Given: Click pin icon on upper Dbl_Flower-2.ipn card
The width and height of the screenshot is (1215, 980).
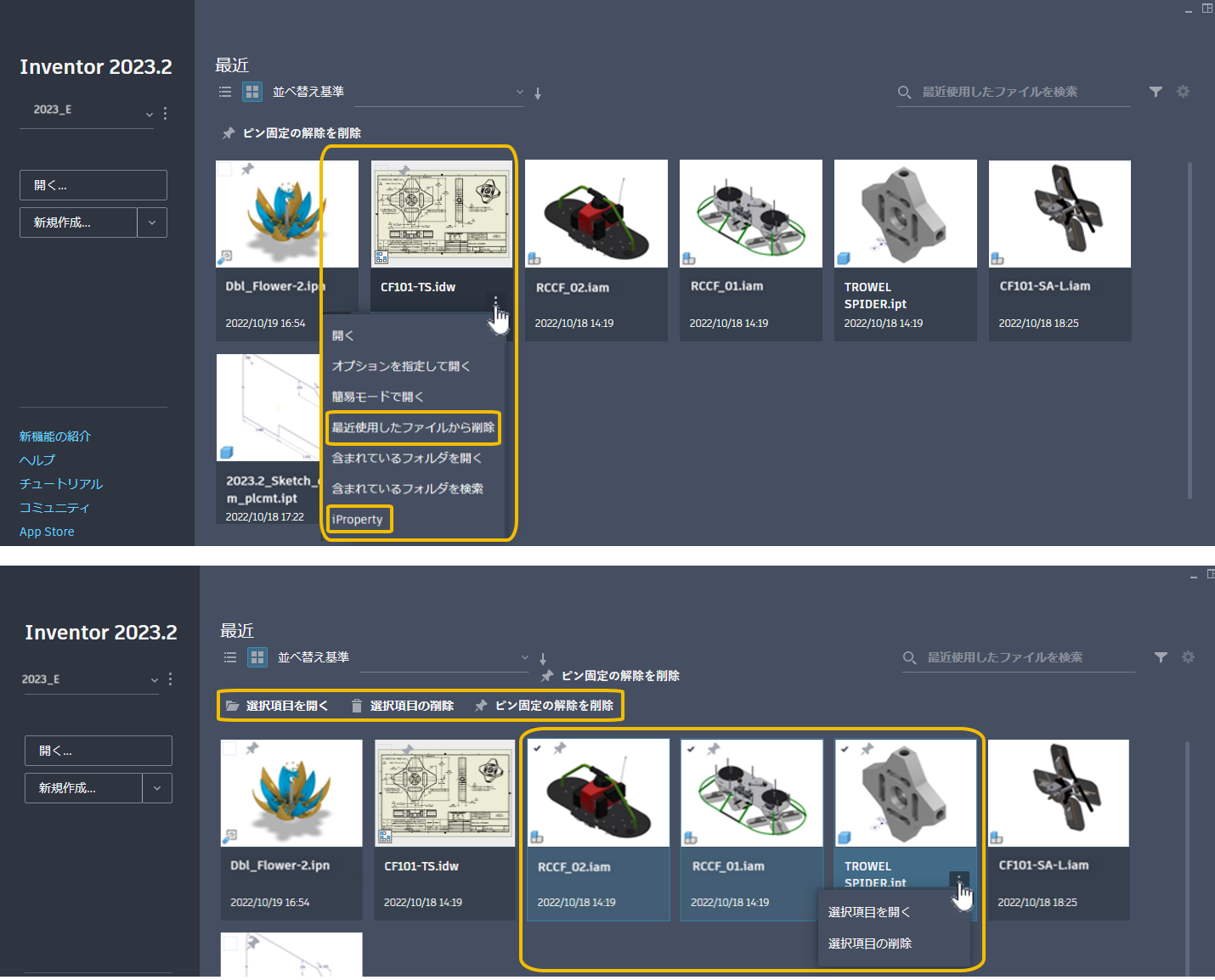Looking at the screenshot, I should [247, 169].
